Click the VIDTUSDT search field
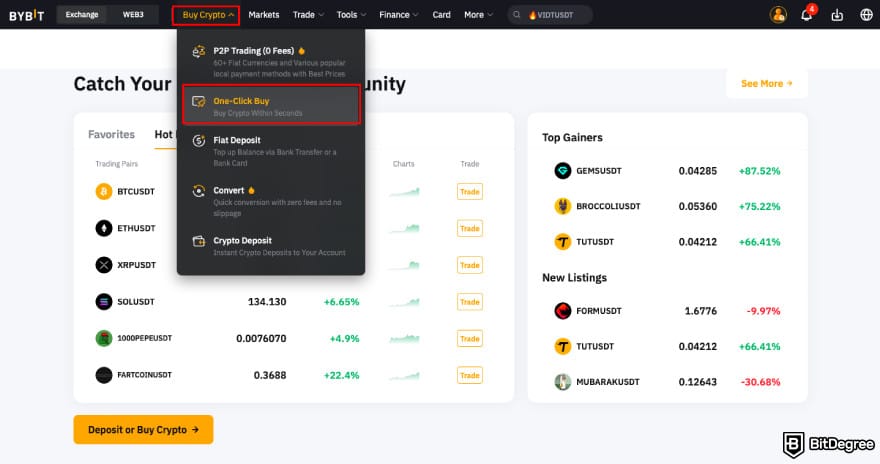 coord(550,15)
